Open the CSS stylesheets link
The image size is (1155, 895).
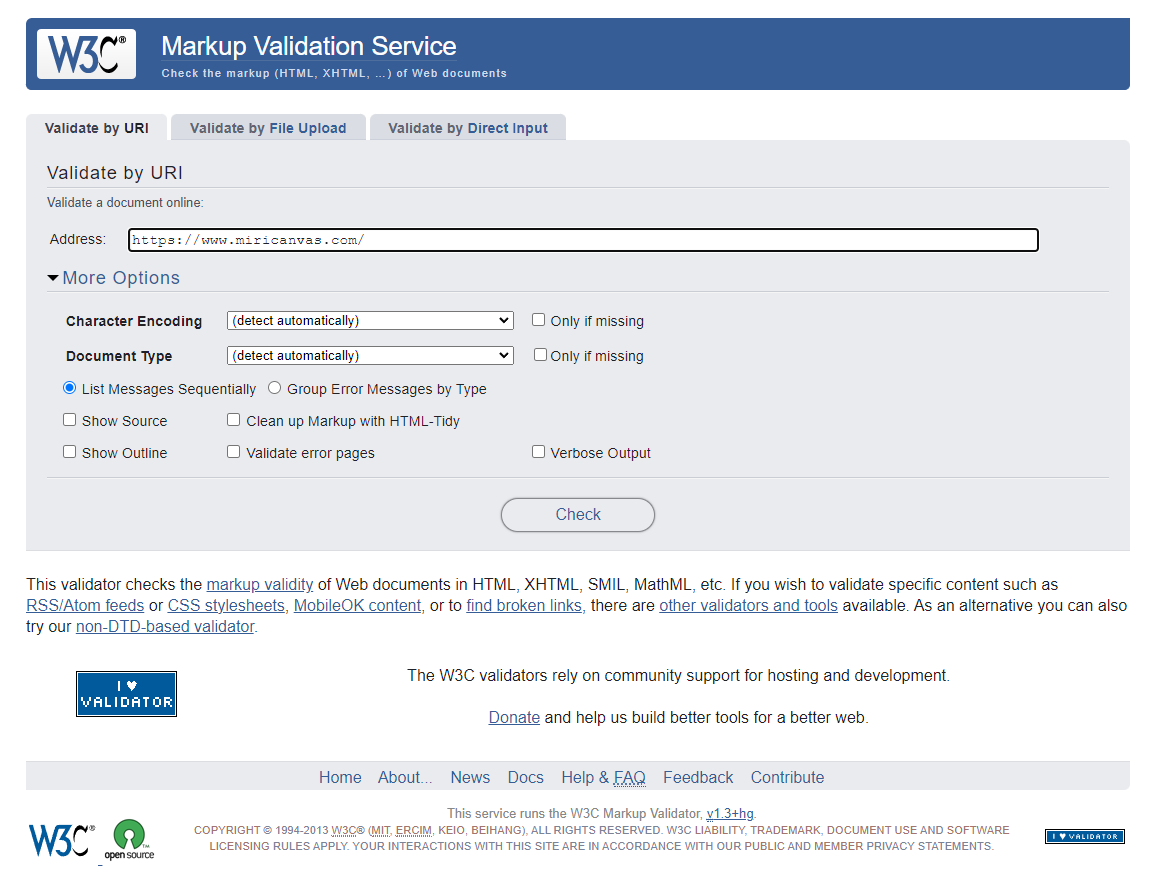pyautogui.click(x=226, y=606)
